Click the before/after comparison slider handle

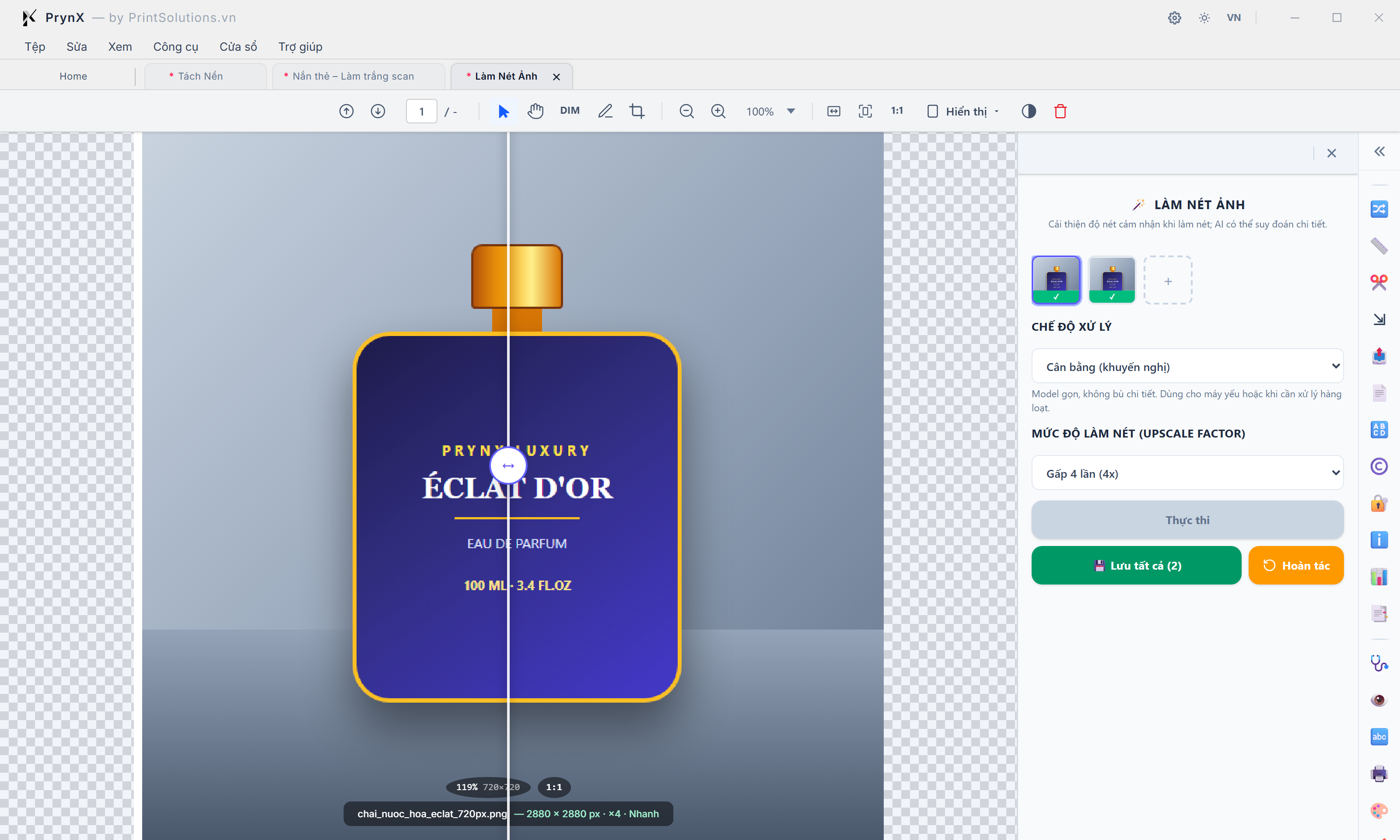[x=508, y=466]
